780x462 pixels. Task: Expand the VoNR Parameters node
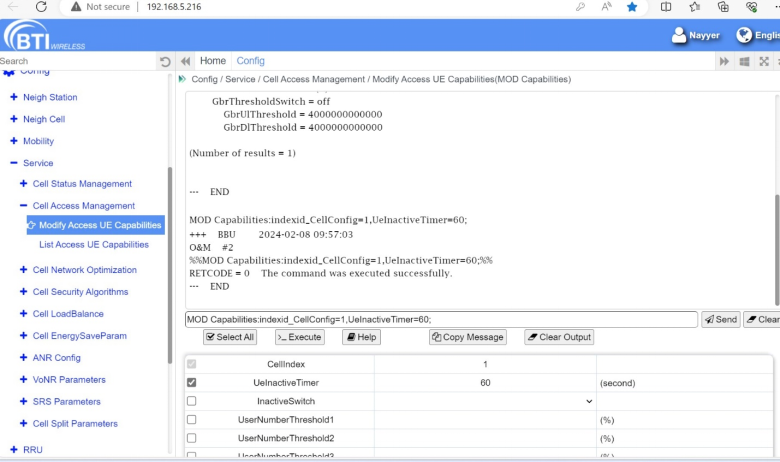[x=24, y=380]
